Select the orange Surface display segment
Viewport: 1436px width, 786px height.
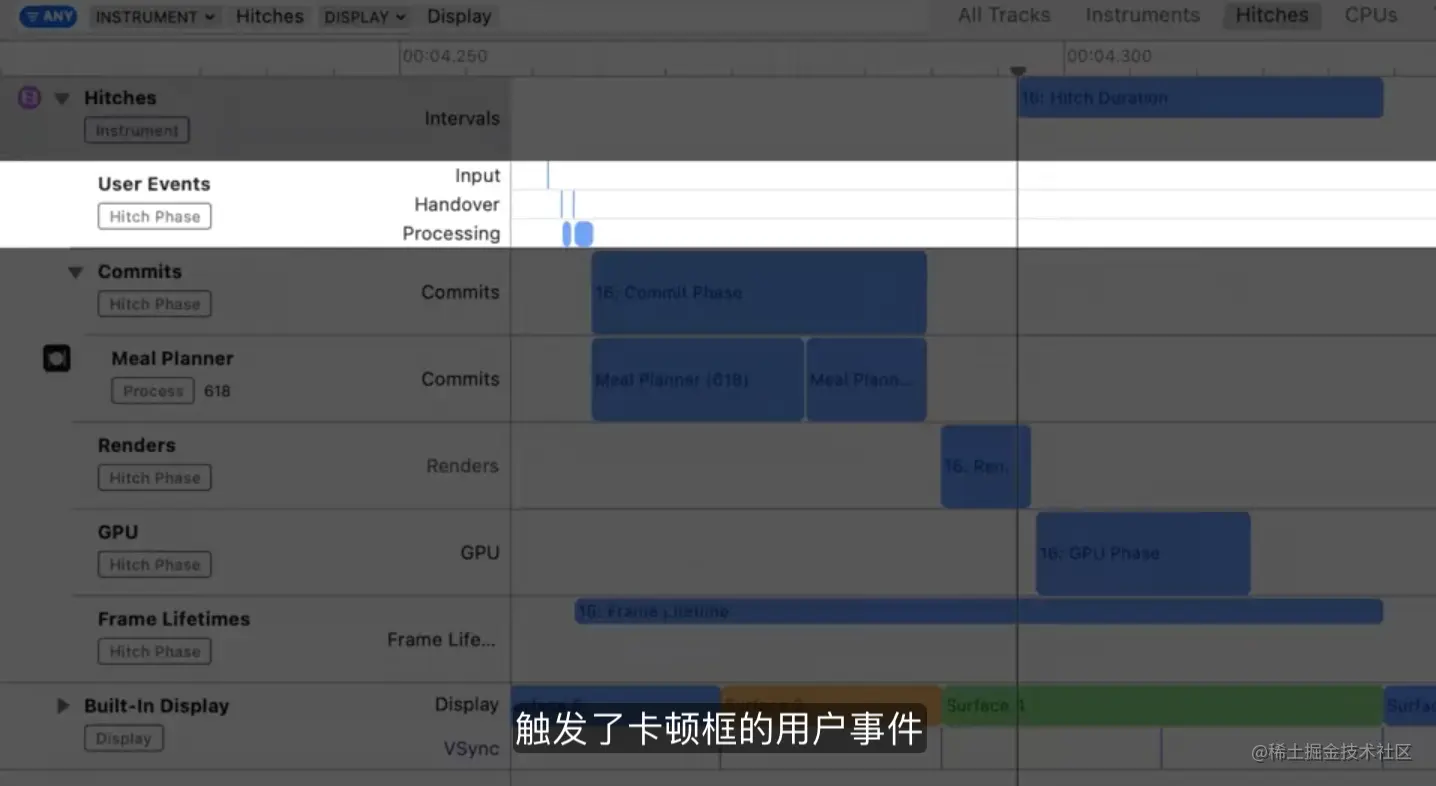pyautogui.click(x=831, y=705)
